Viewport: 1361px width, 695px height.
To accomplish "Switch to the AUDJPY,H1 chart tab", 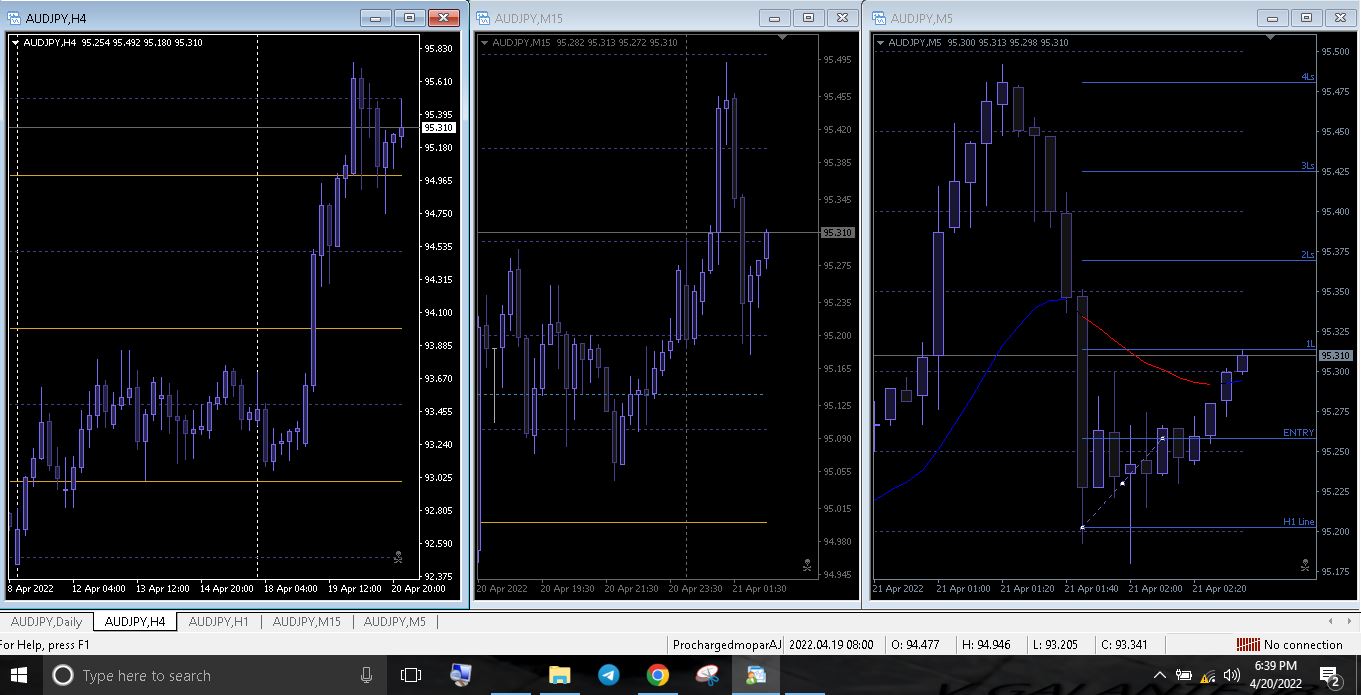I will pos(218,622).
